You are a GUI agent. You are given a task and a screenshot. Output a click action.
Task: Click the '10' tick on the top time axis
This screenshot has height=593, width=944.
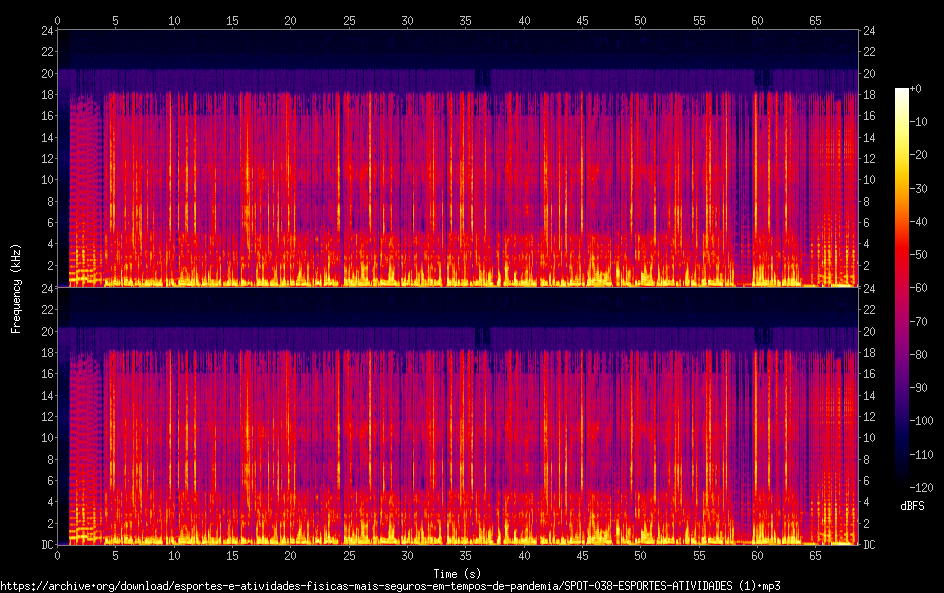(x=174, y=20)
